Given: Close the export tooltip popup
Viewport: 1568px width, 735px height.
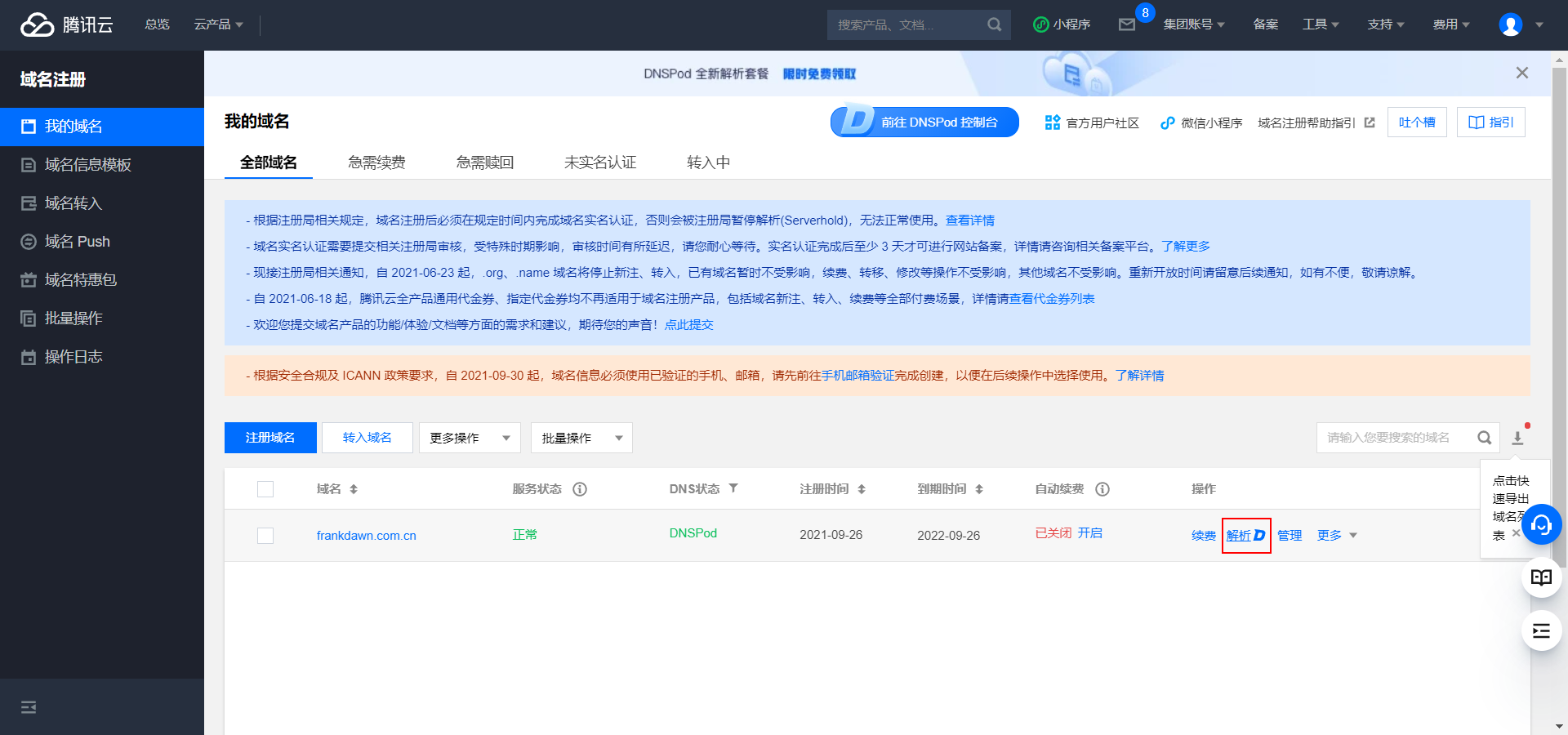Looking at the screenshot, I should tap(1516, 532).
